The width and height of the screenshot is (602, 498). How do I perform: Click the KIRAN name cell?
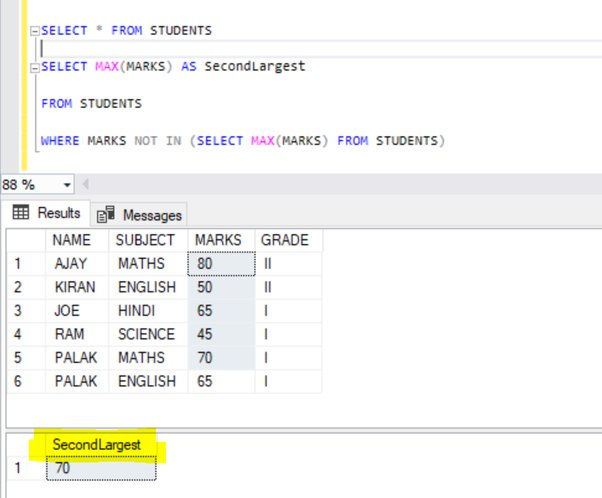pos(77,287)
